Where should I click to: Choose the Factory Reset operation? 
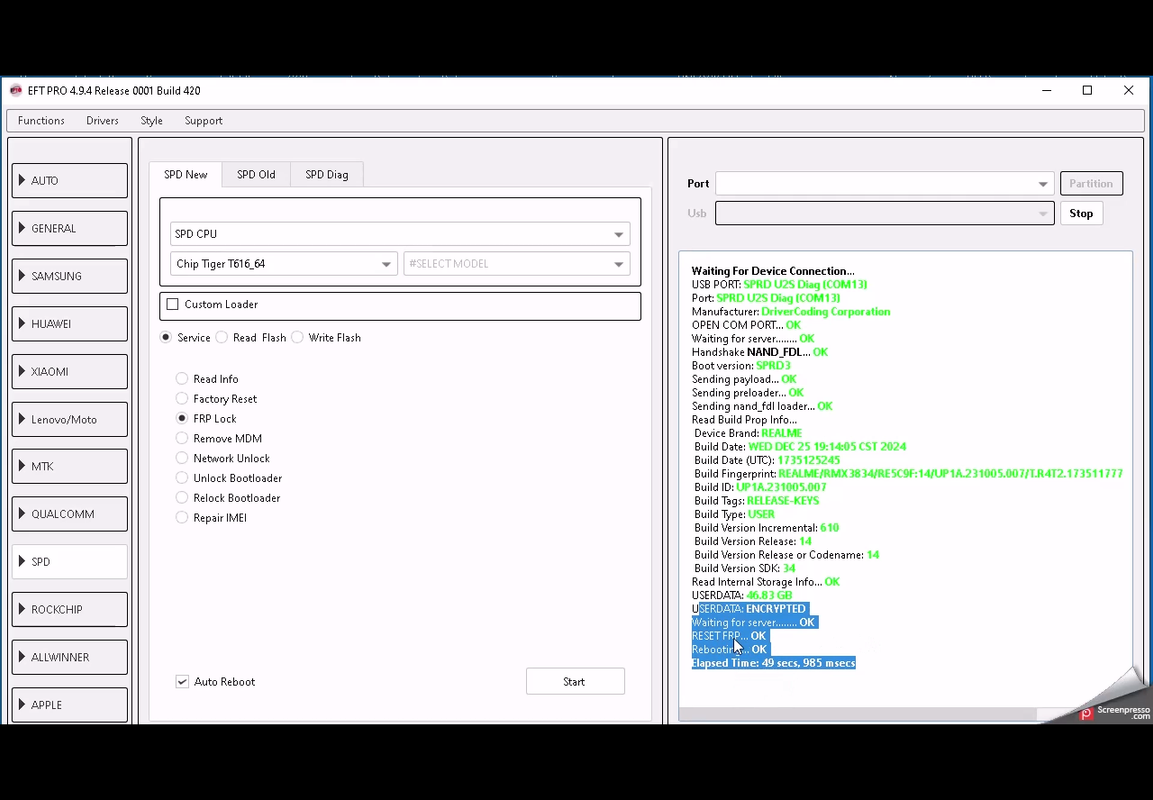(182, 399)
